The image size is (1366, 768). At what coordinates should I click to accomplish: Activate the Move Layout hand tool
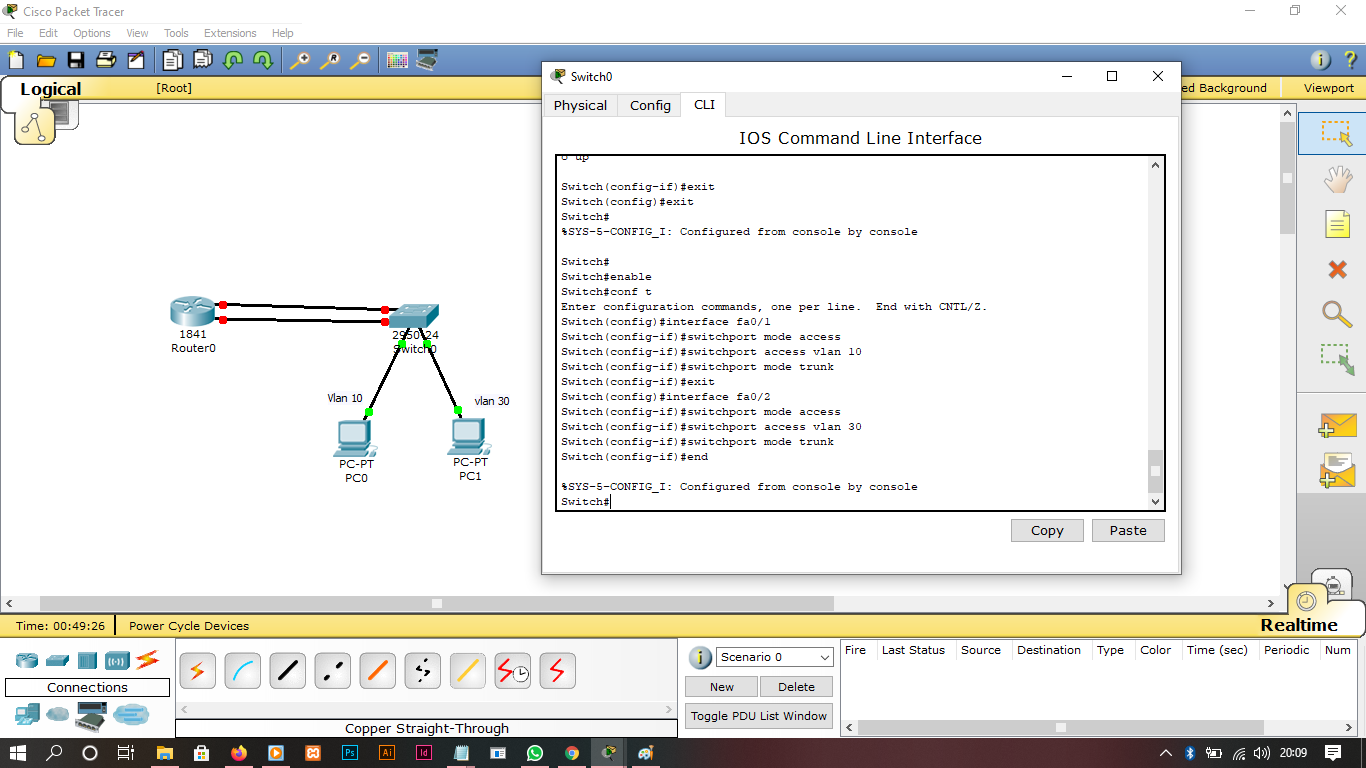pyautogui.click(x=1337, y=180)
